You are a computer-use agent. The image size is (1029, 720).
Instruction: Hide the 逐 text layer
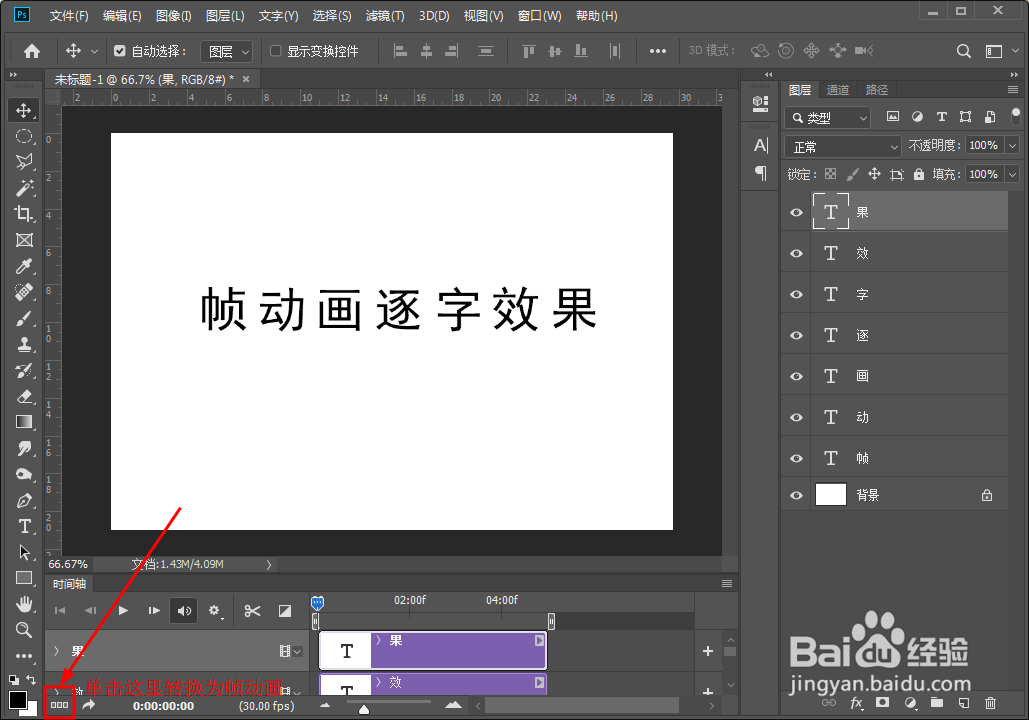pyautogui.click(x=796, y=335)
